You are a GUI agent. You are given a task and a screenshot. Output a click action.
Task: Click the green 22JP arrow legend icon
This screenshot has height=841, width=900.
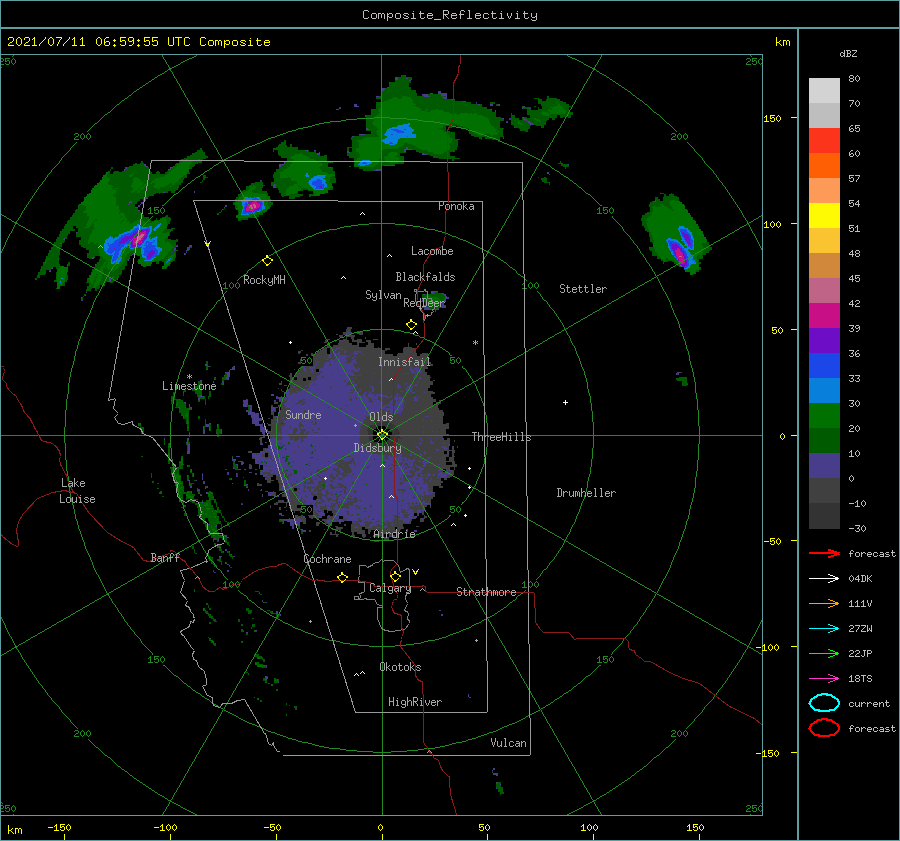(x=824, y=653)
